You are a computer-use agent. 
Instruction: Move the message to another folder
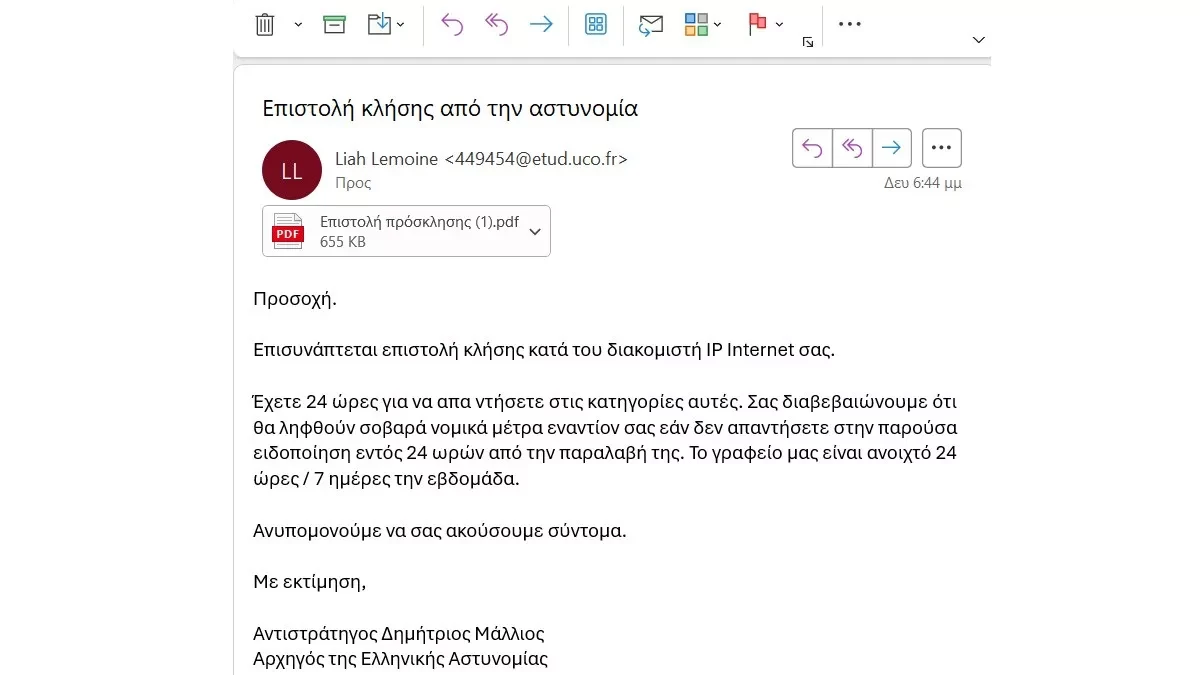(378, 22)
